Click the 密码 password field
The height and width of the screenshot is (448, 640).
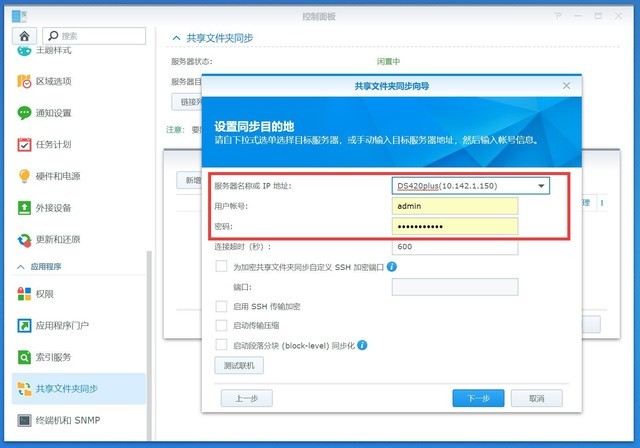455,226
